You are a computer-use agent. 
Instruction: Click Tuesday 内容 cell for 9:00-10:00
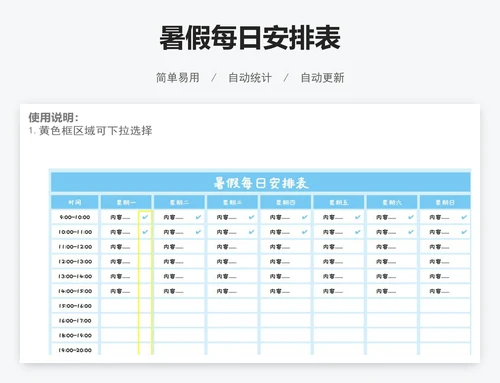coord(173,217)
